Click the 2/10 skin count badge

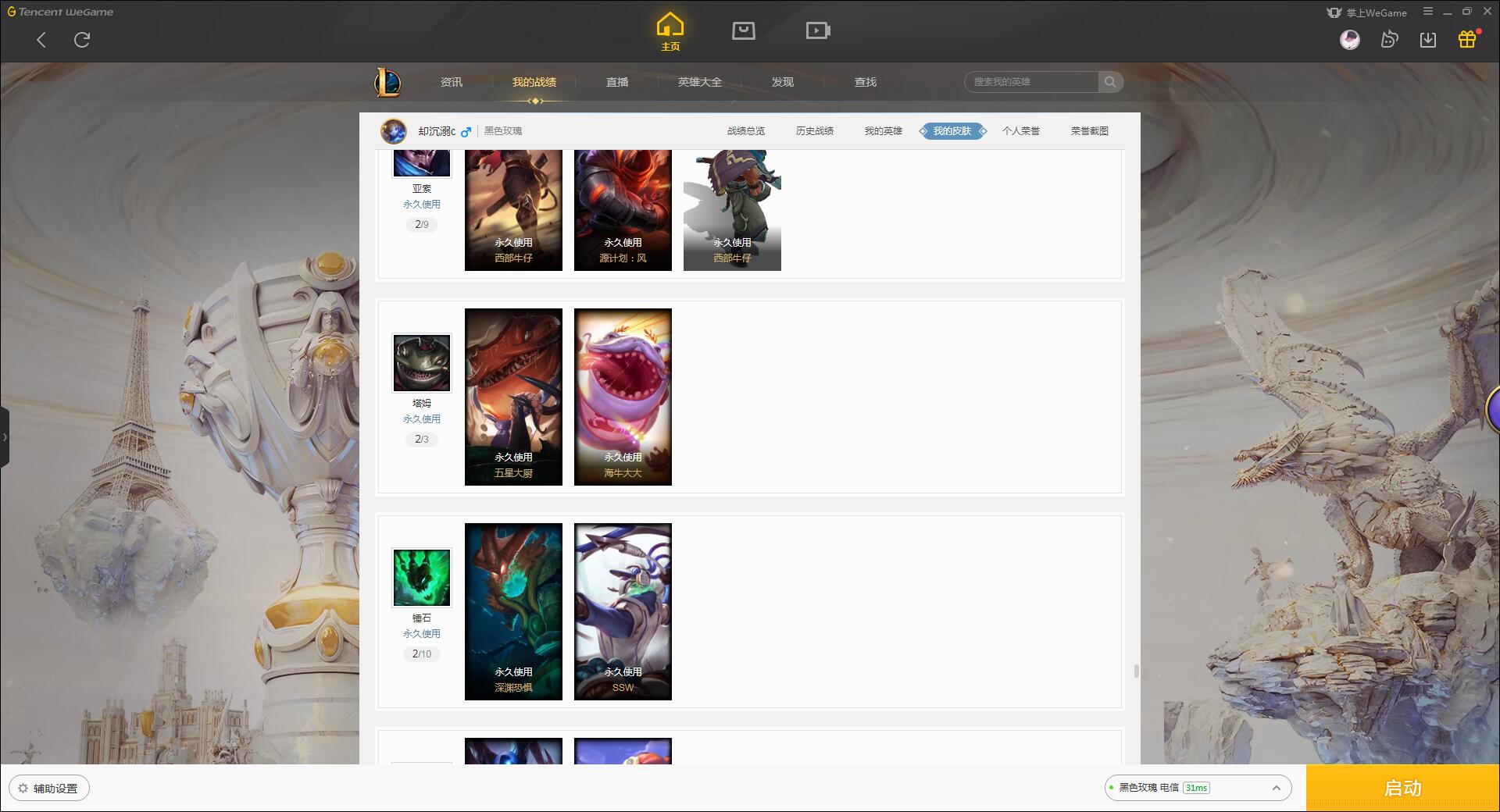click(422, 654)
